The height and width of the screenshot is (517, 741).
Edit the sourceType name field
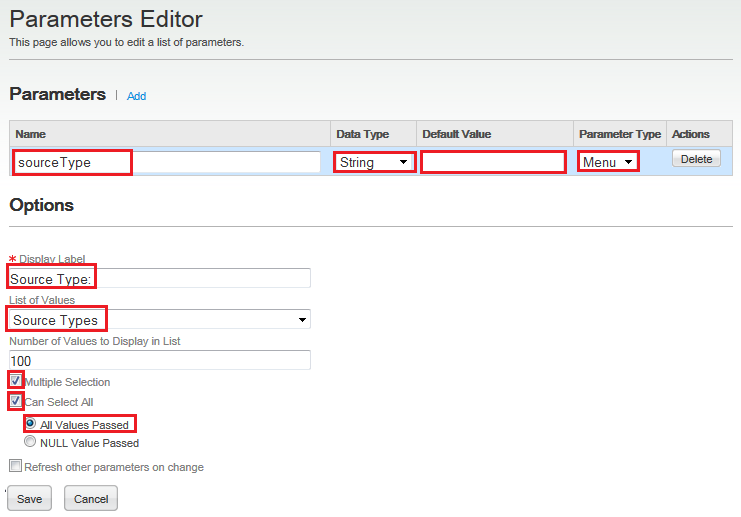[167, 162]
